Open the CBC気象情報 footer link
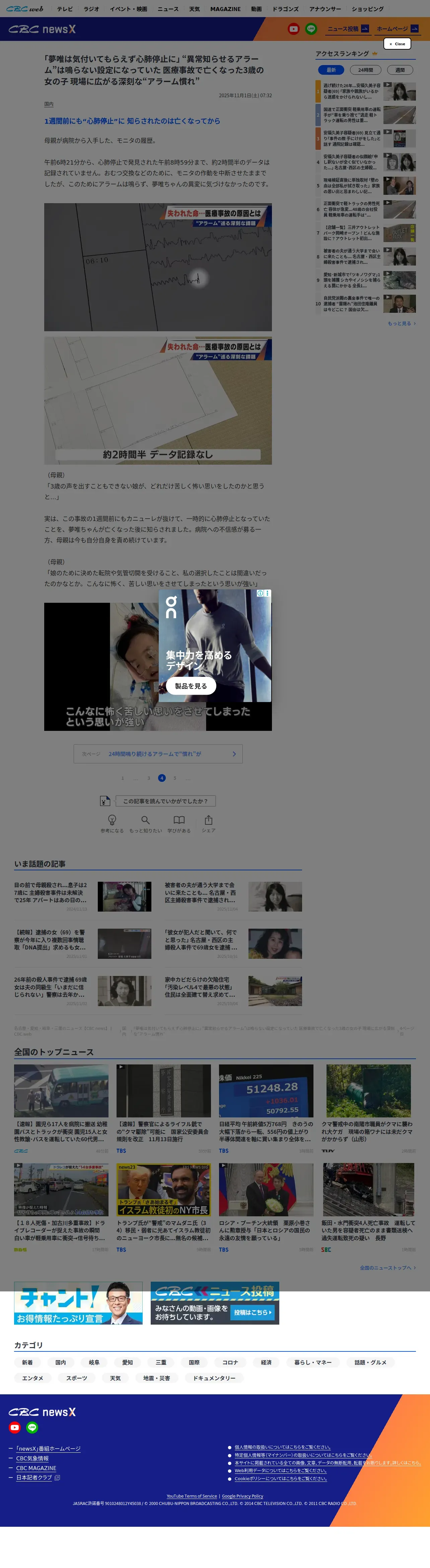The width and height of the screenshot is (430, 1568). point(32,1458)
